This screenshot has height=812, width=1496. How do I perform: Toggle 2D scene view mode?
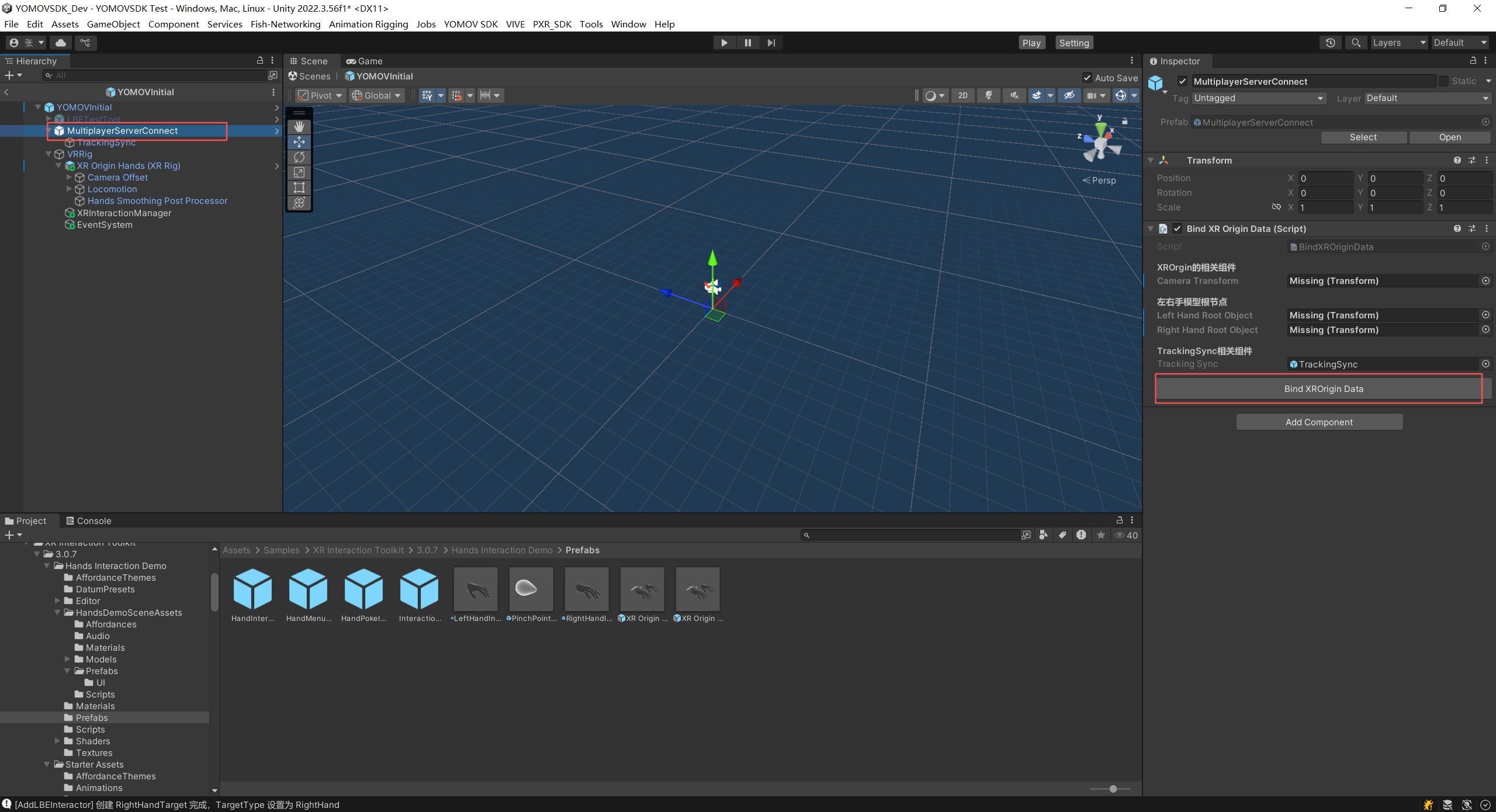coord(963,96)
